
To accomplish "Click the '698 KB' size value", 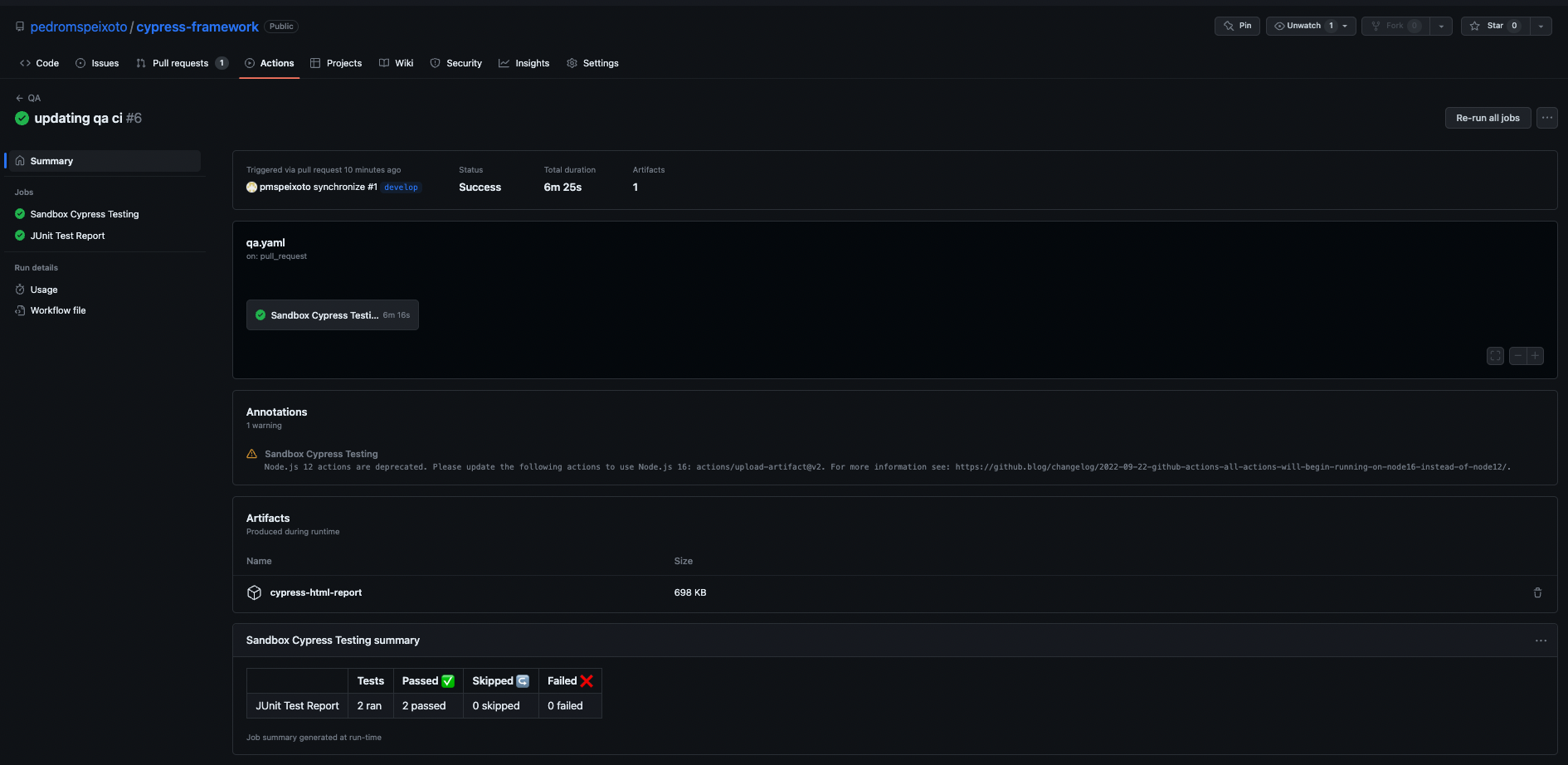I will 690,592.
